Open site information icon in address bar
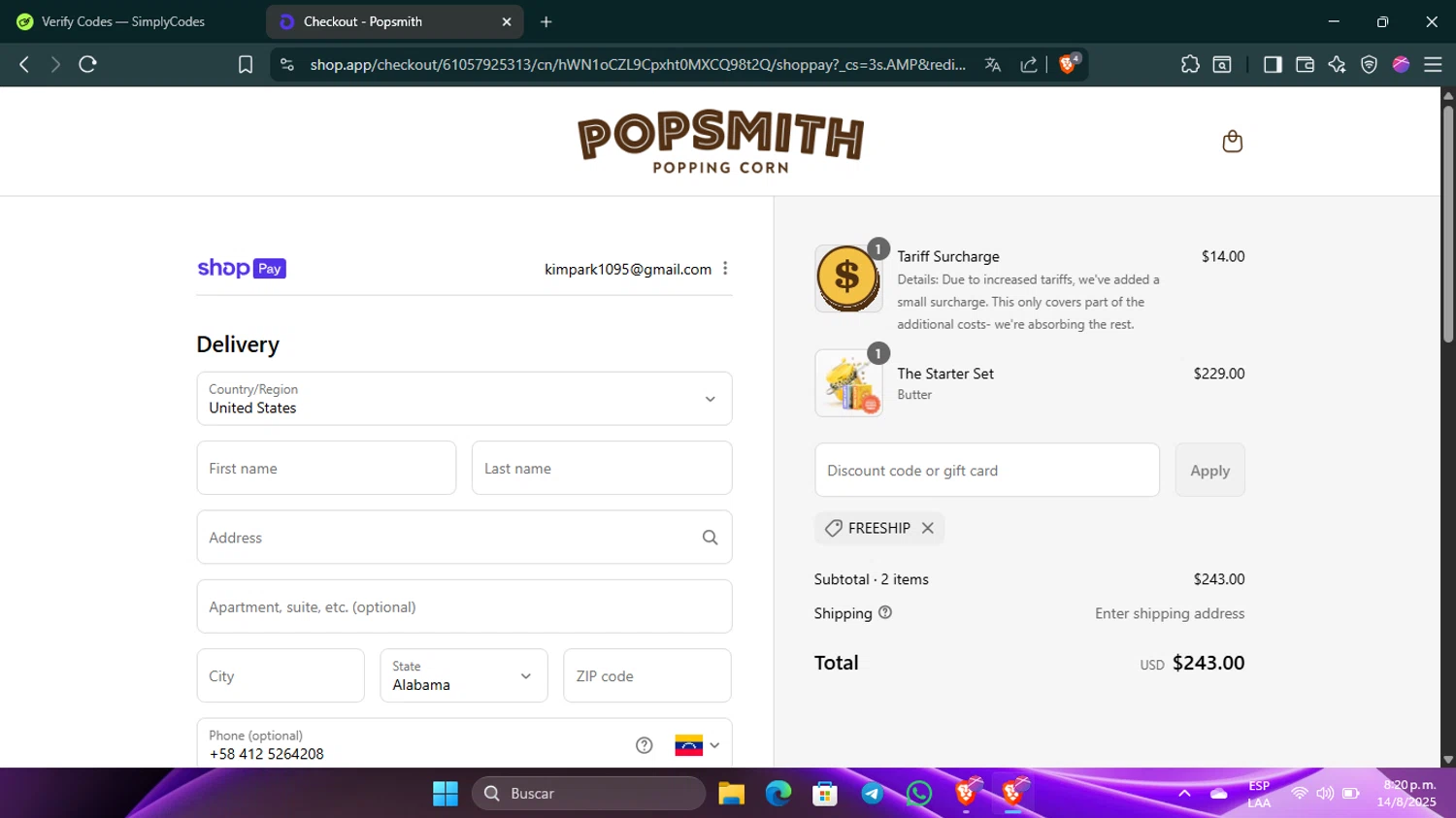Screen dimensions: 1456x818 tap(286, 64)
